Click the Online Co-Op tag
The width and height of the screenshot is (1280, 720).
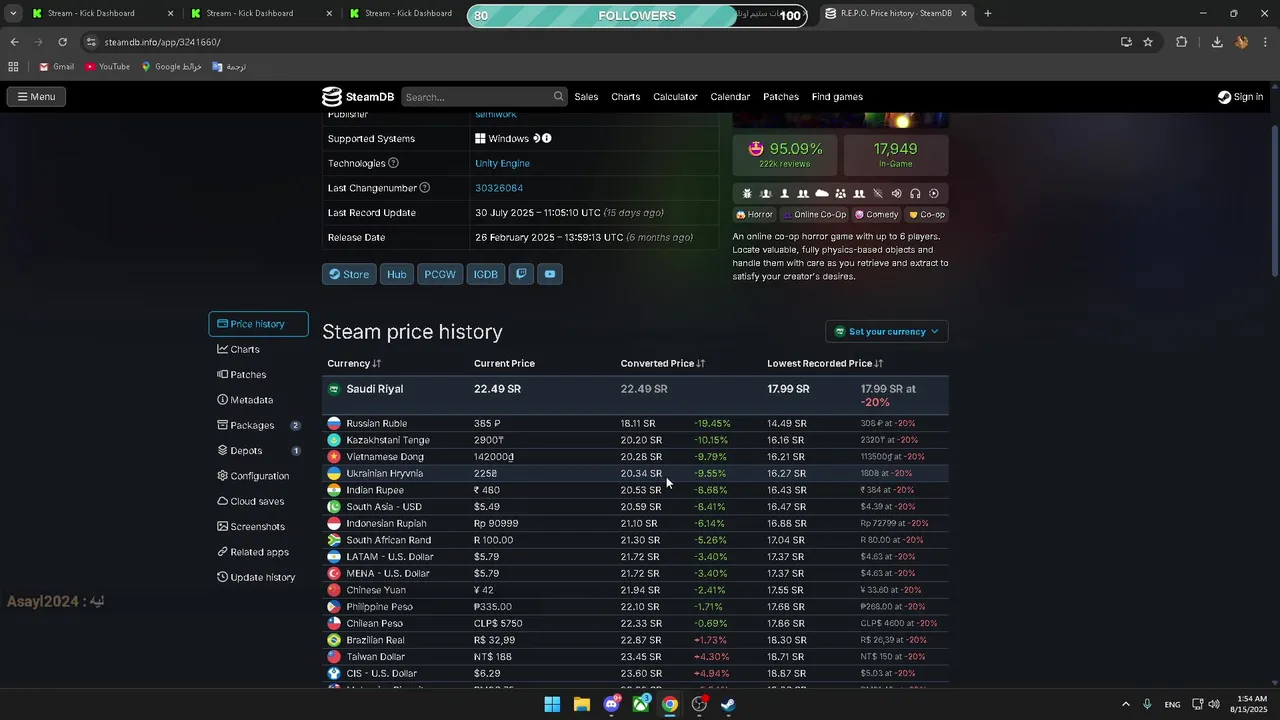(x=814, y=215)
